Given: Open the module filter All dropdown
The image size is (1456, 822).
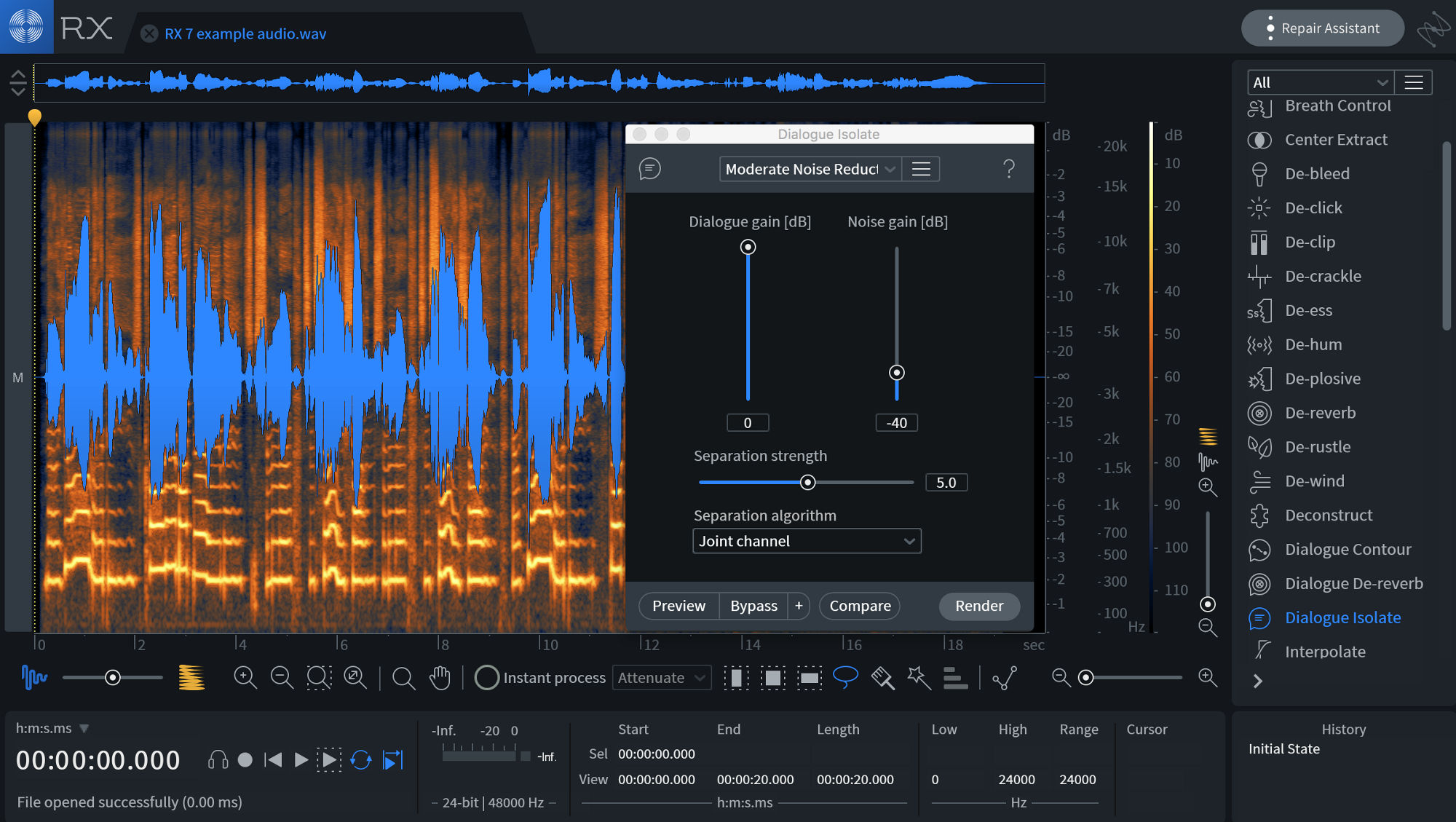Looking at the screenshot, I should click(1321, 83).
